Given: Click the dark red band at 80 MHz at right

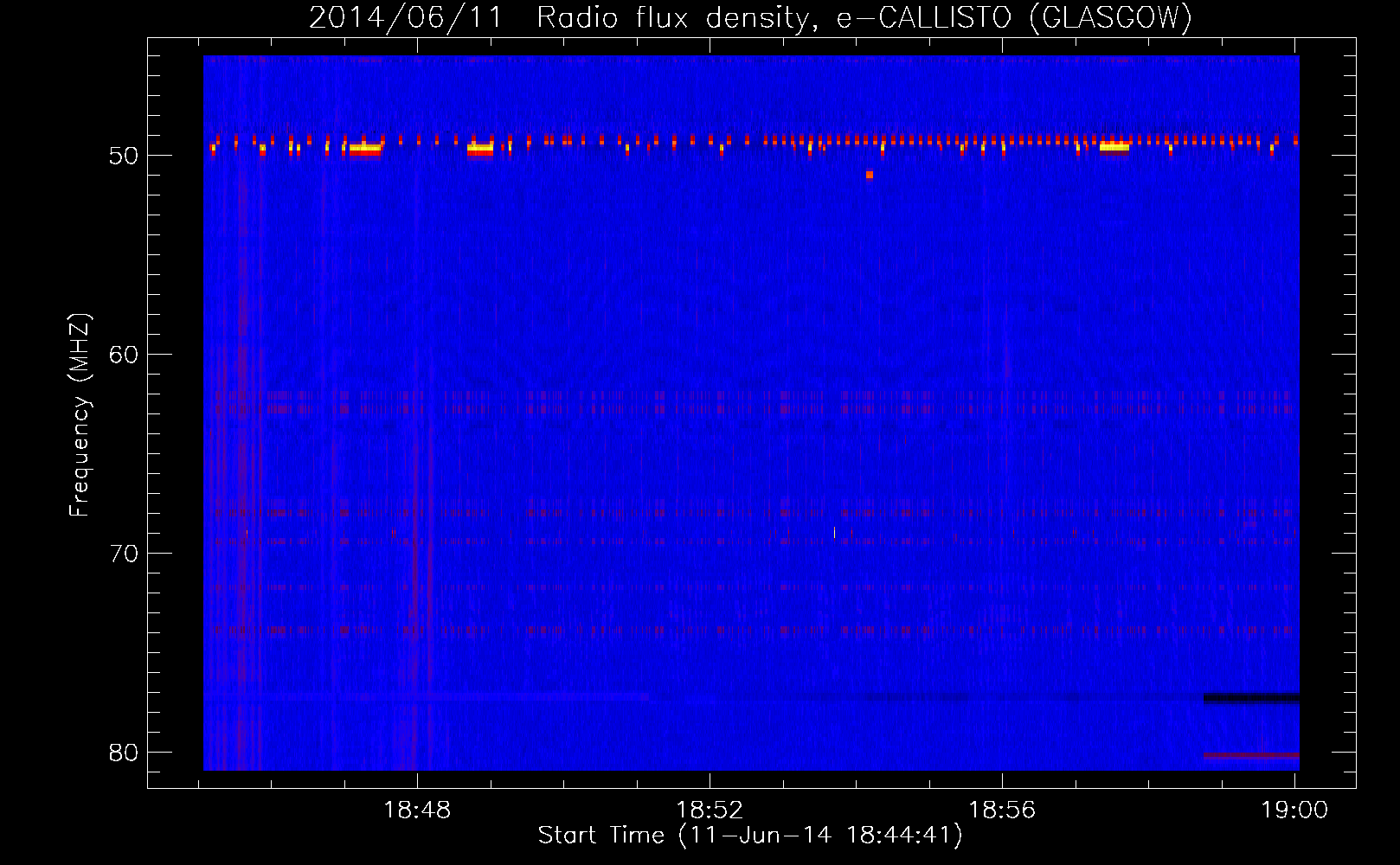Looking at the screenshot, I should click(1251, 755).
